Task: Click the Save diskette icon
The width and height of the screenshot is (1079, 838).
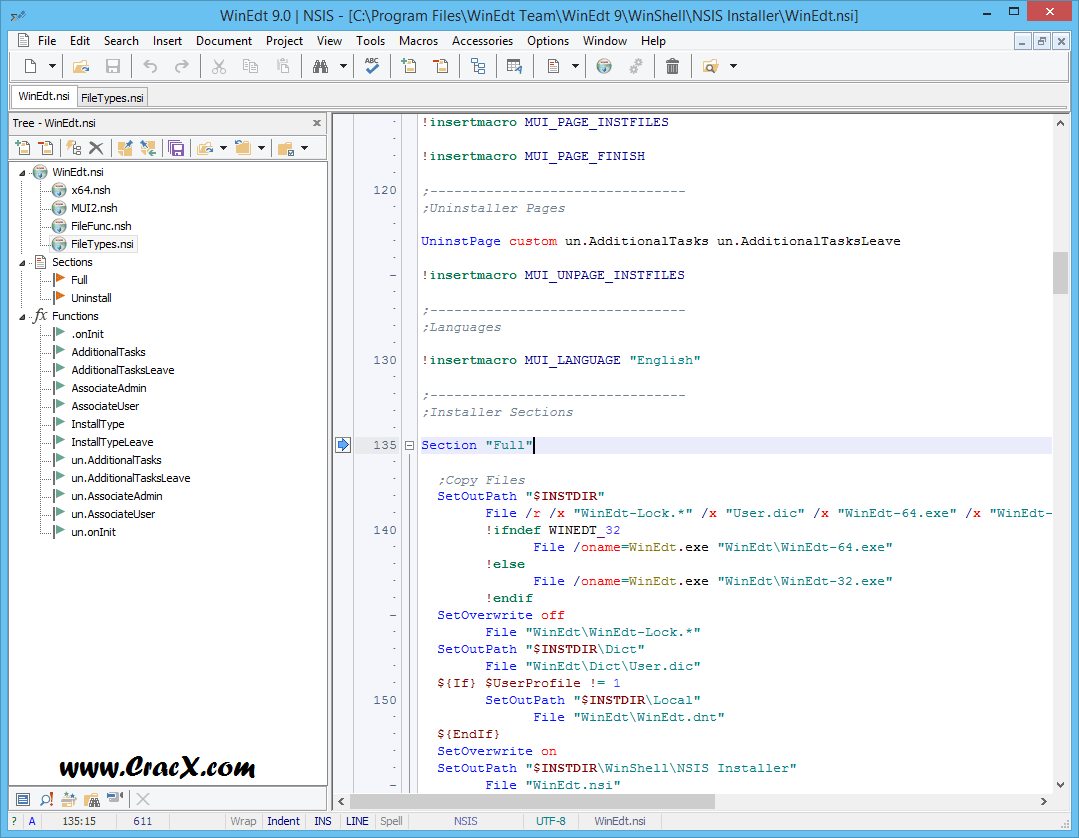Action: coord(113,67)
